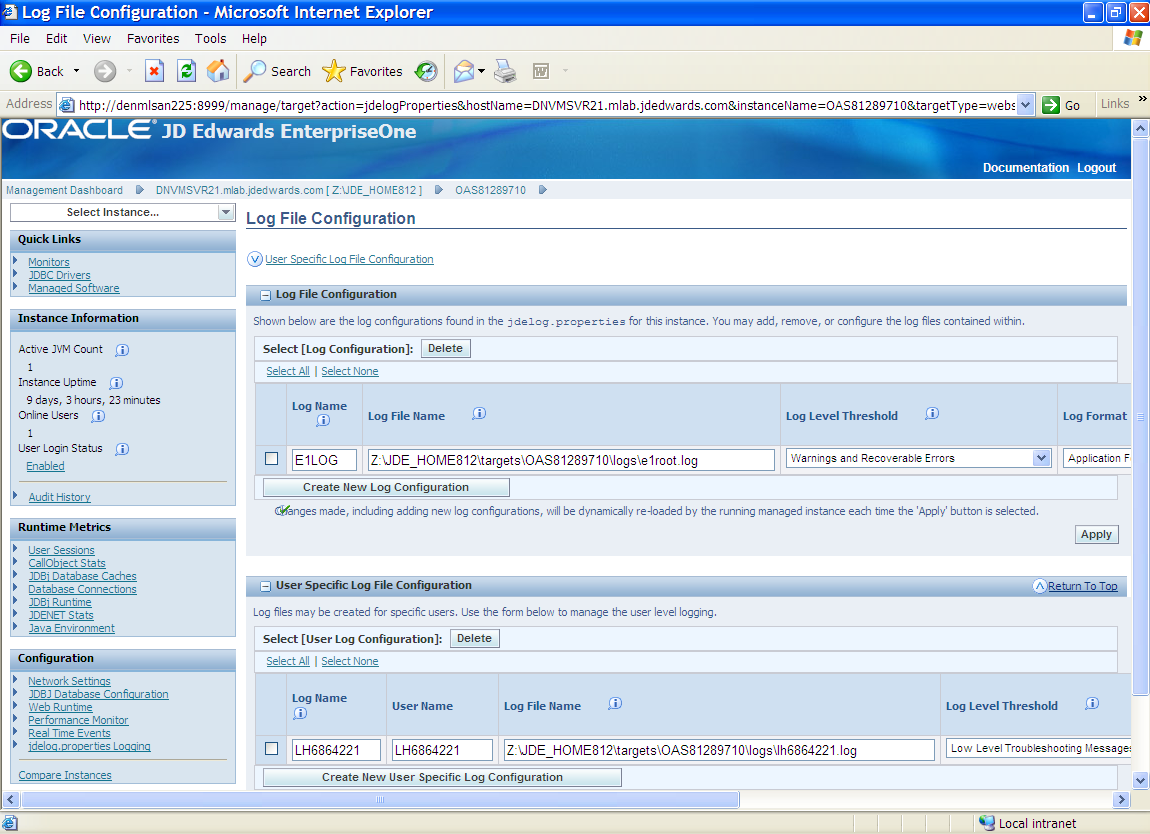Click the E1LOG log name field

324,460
